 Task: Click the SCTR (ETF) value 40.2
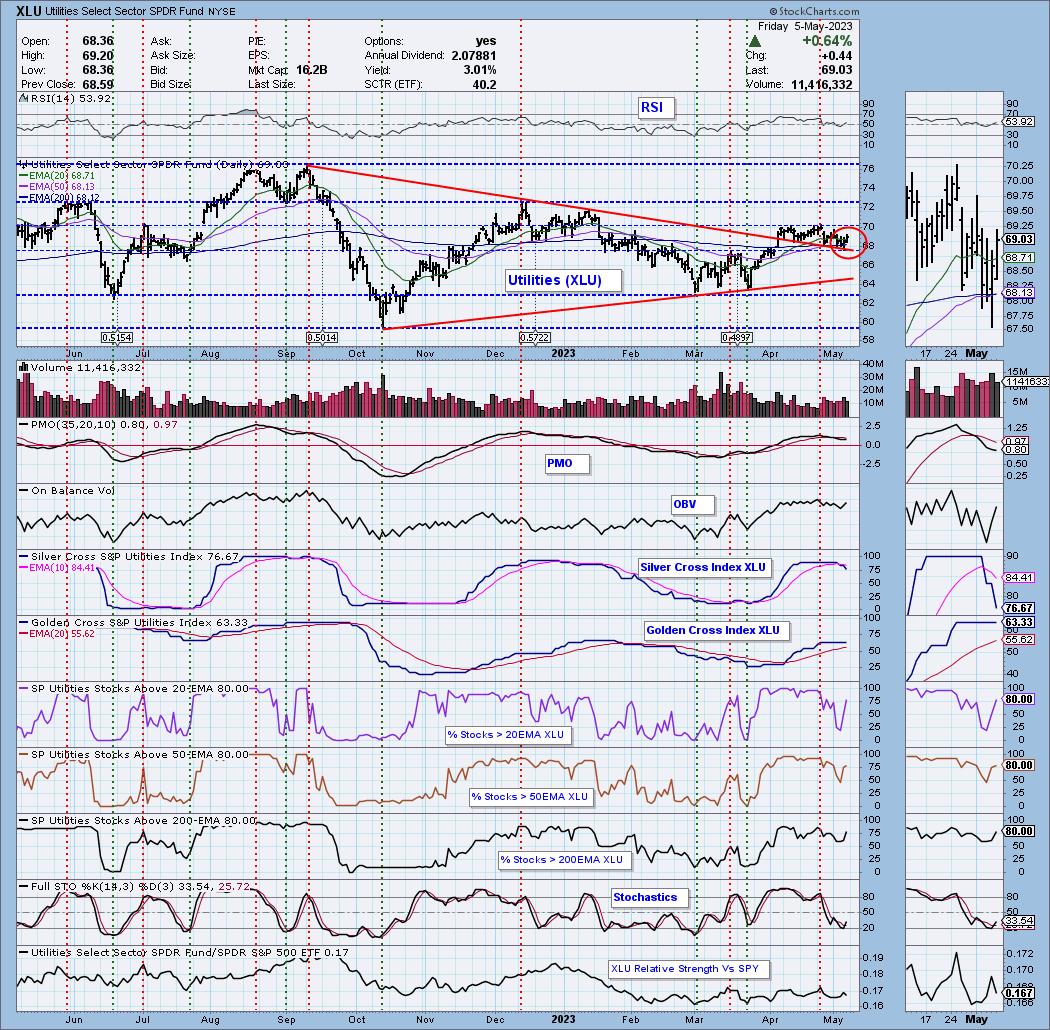pyautogui.click(x=484, y=84)
